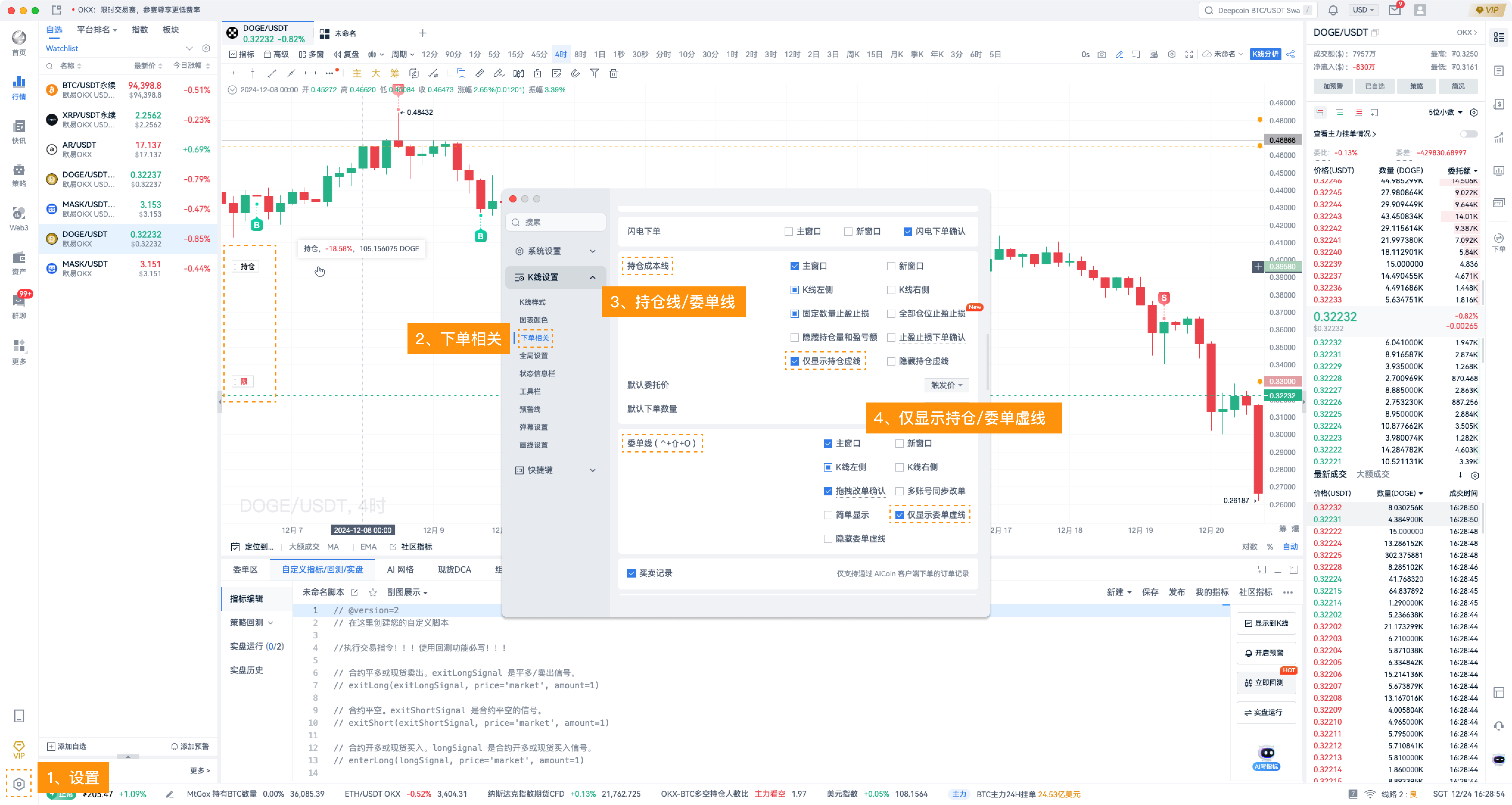Screen dimensions: 1512x805
Task: Take a chart screenshot with camera icon
Action: pyautogui.click(x=1102, y=54)
